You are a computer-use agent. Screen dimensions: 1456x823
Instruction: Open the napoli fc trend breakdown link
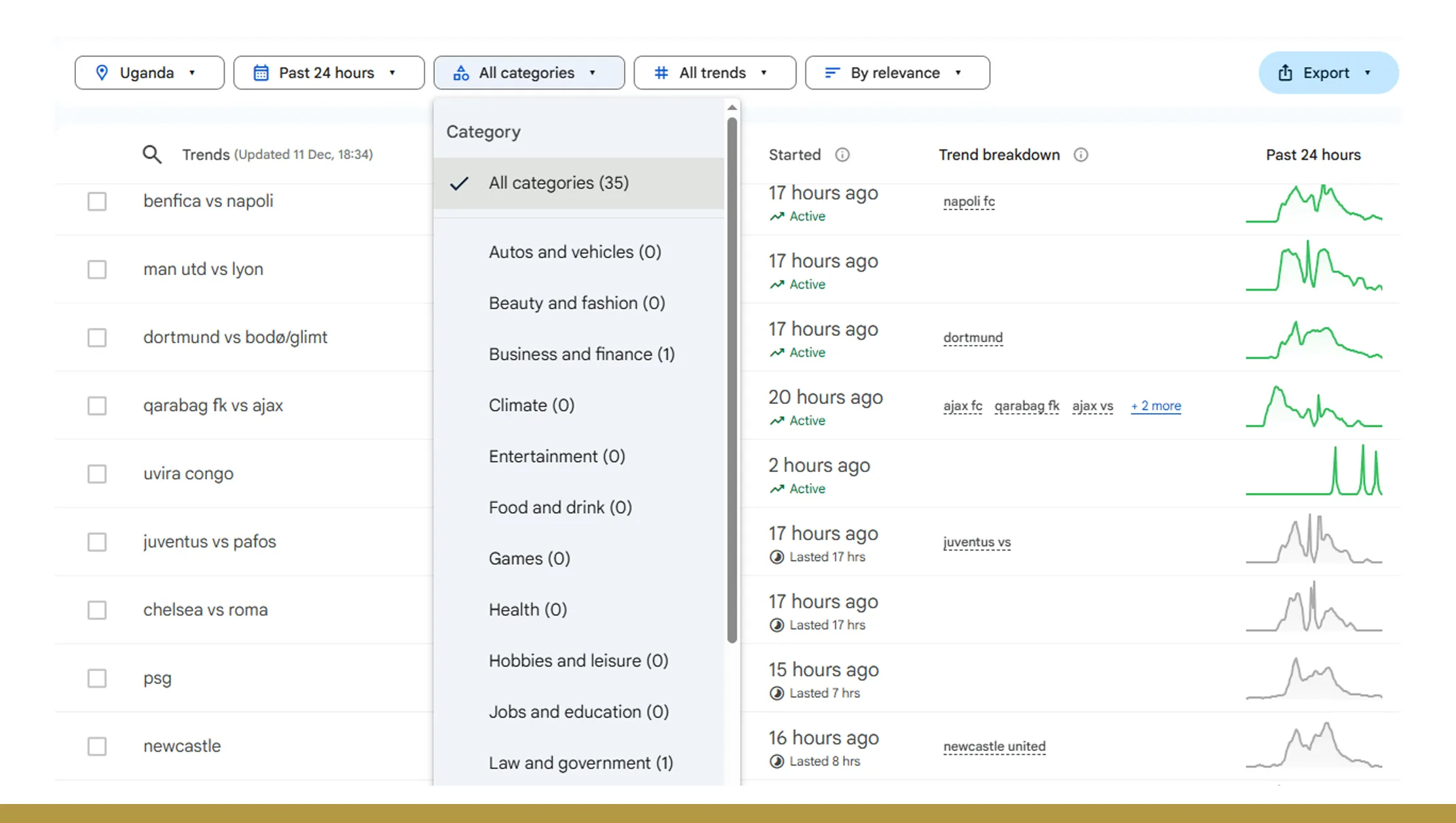(x=969, y=202)
